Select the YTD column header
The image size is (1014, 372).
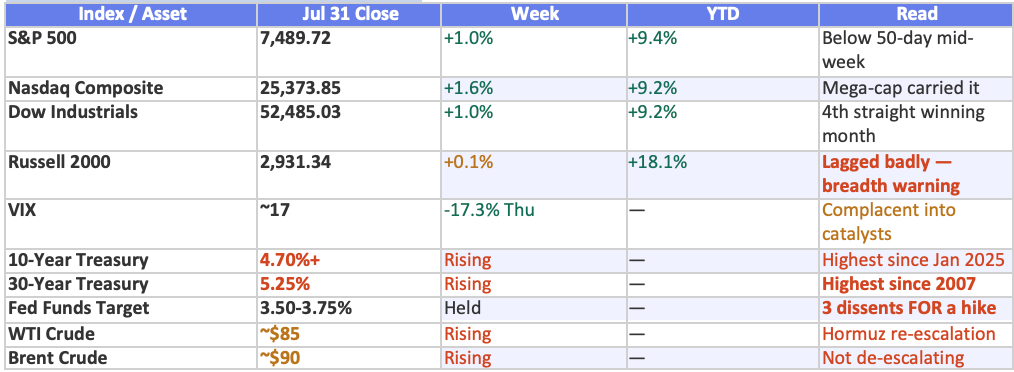point(722,14)
